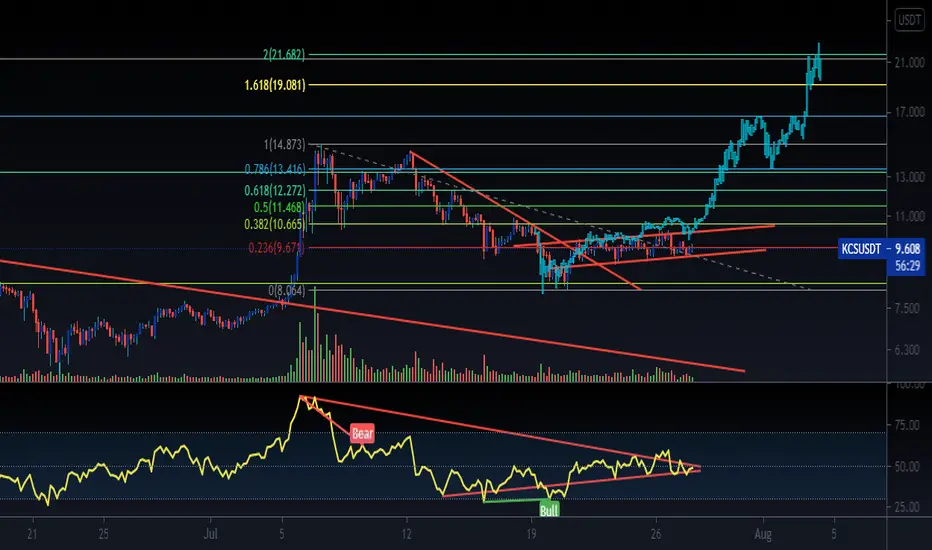Click the 1.618(19.081) Fibonacci label

pyautogui.click(x=275, y=85)
